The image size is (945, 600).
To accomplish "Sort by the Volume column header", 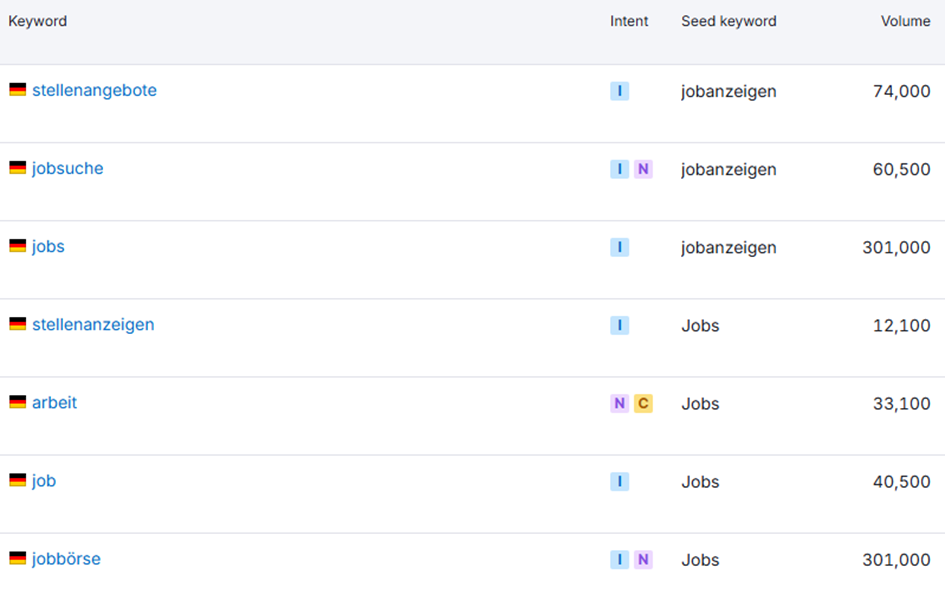I will point(905,21).
